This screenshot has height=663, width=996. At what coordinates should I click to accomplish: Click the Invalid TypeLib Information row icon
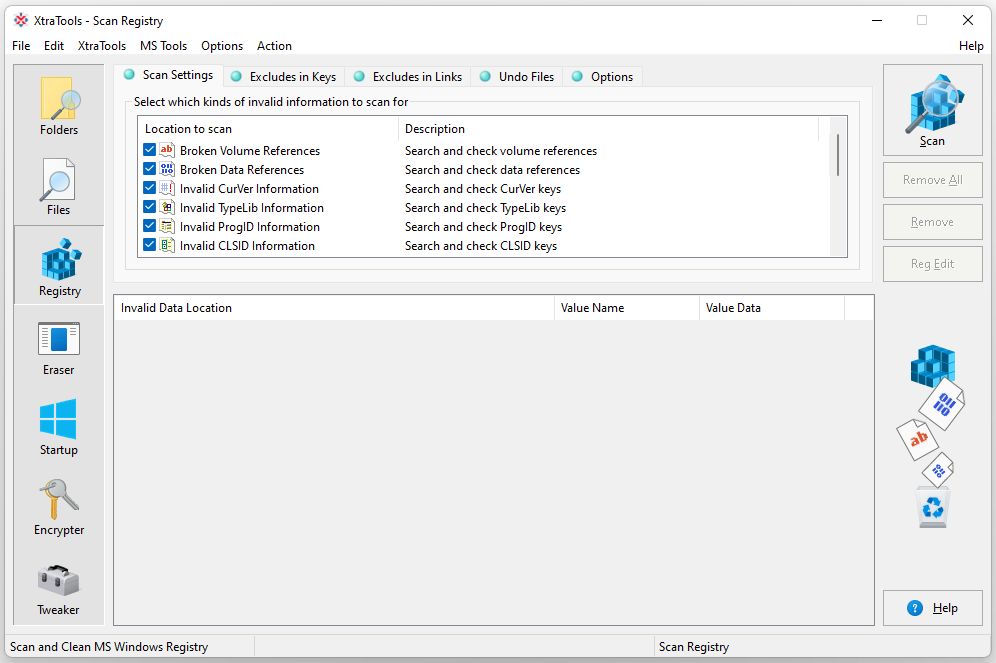[x=166, y=207]
